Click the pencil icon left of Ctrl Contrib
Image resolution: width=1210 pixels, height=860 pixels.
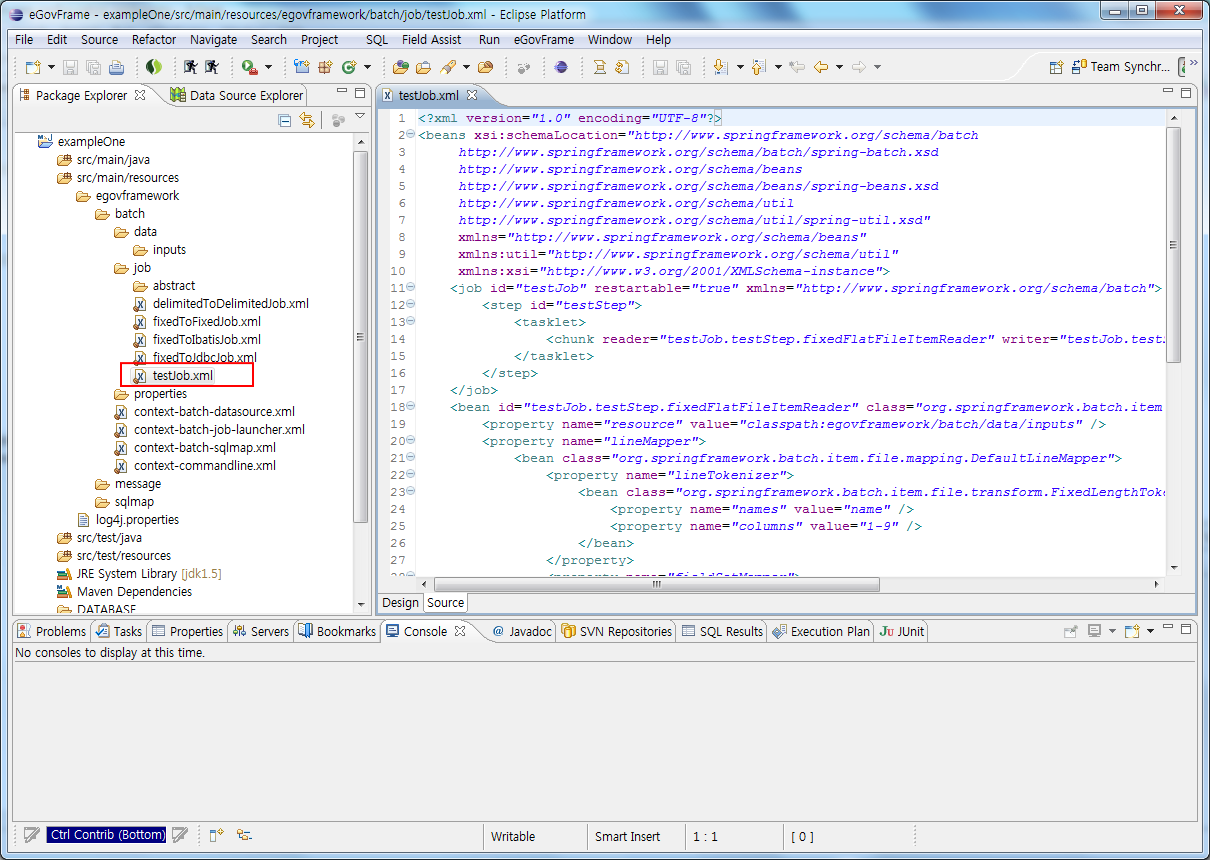pos(31,835)
